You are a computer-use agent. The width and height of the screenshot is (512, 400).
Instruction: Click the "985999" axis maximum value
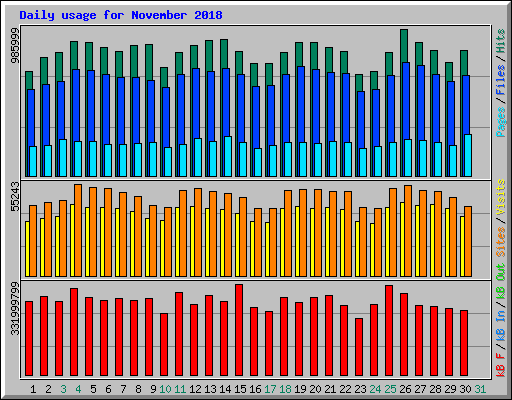click(15, 46)
